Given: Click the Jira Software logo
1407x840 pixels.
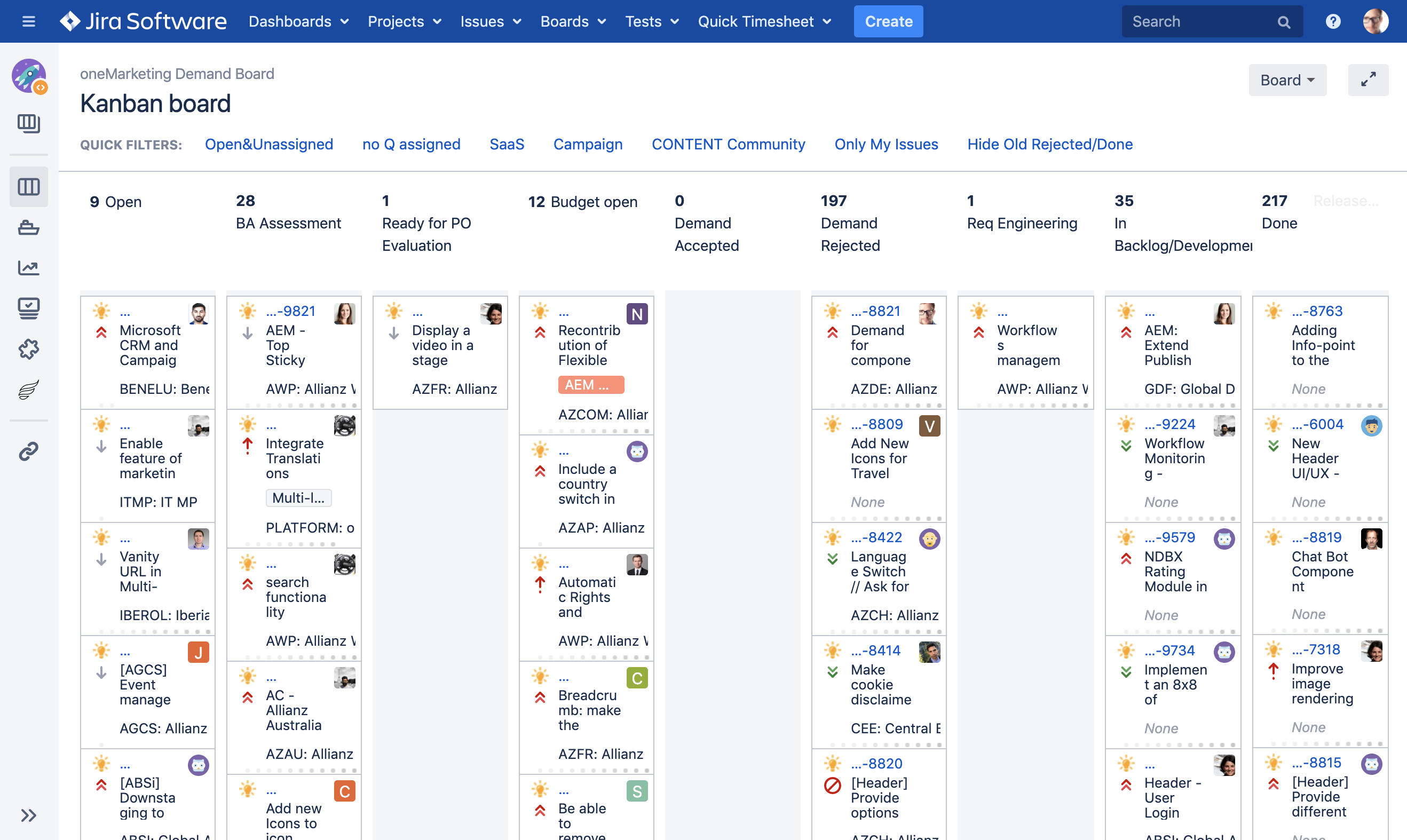Looking at the screenshot, I should point(143,21).
